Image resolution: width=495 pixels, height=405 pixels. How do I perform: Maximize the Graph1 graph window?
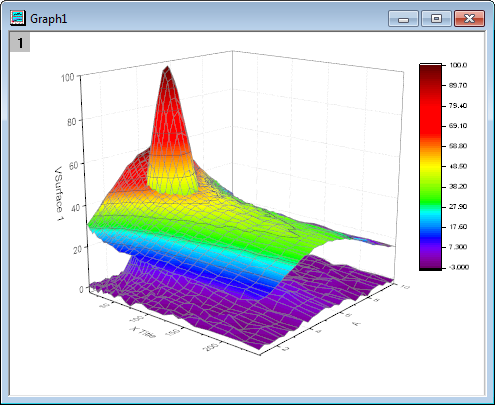coord(436,18)
